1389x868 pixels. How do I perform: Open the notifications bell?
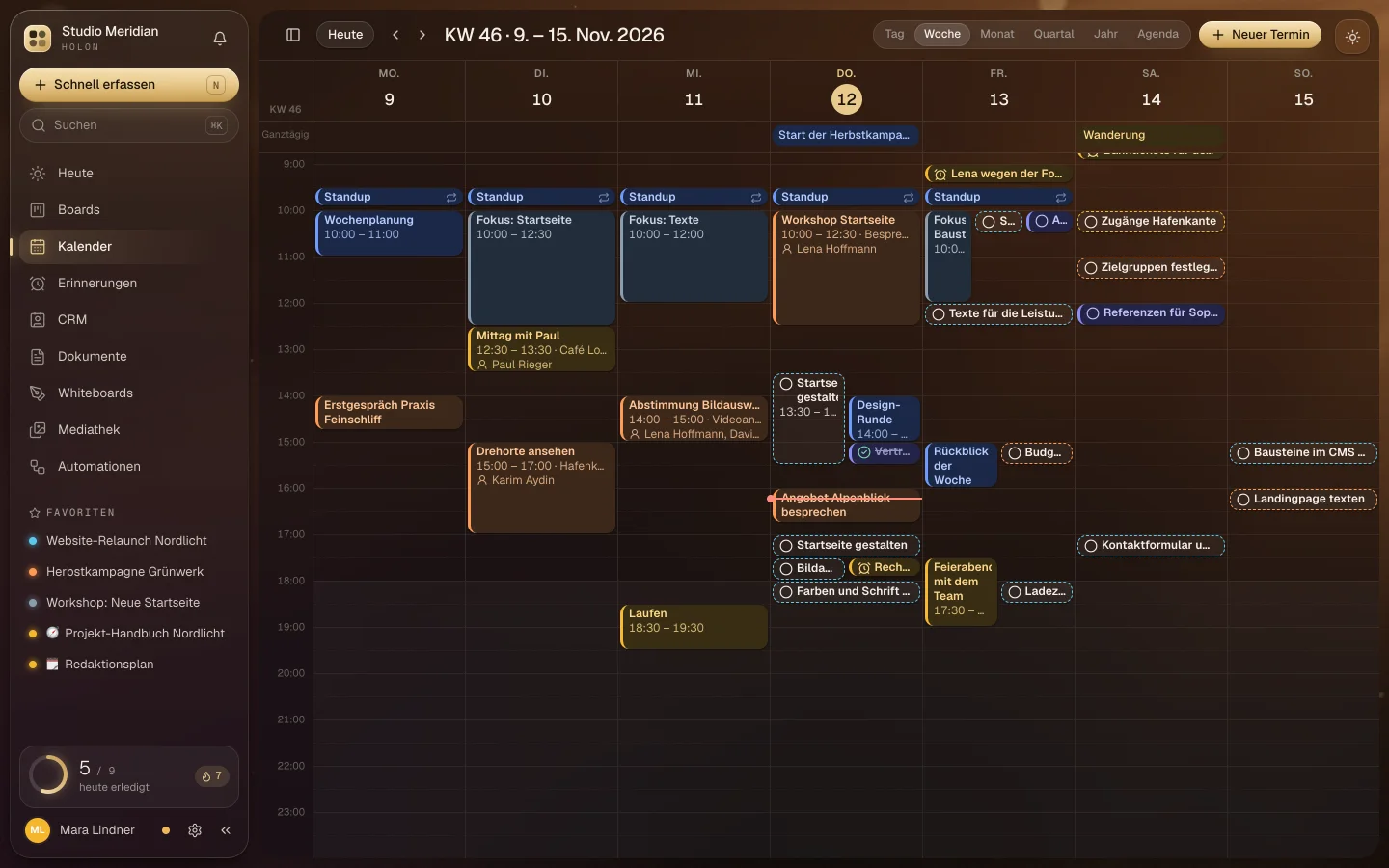coord(220,39)
